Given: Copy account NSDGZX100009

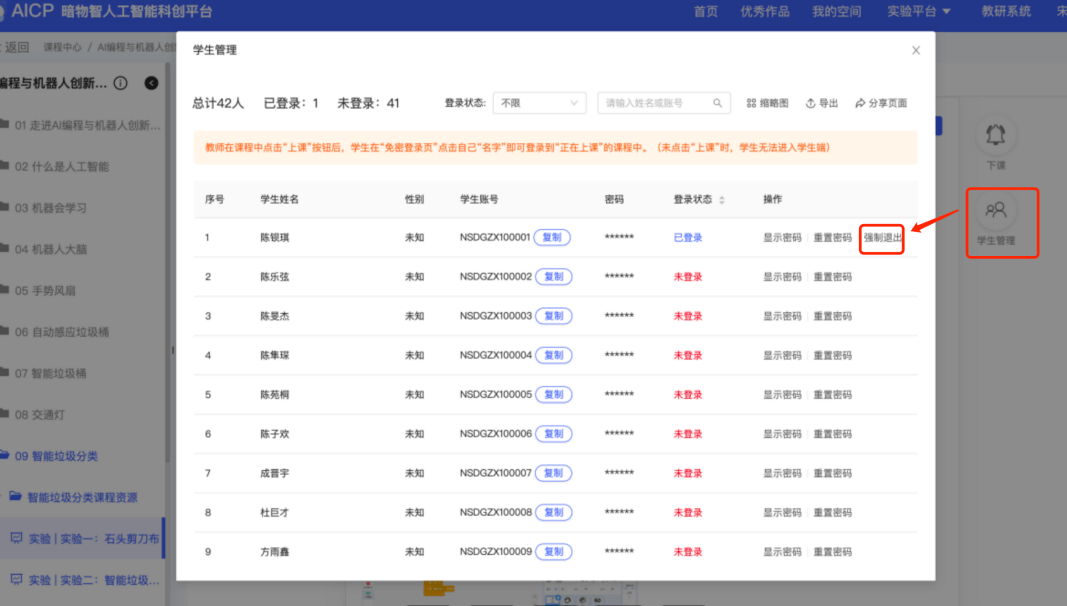Looking at the screenshot, I should tap(553, 552).
